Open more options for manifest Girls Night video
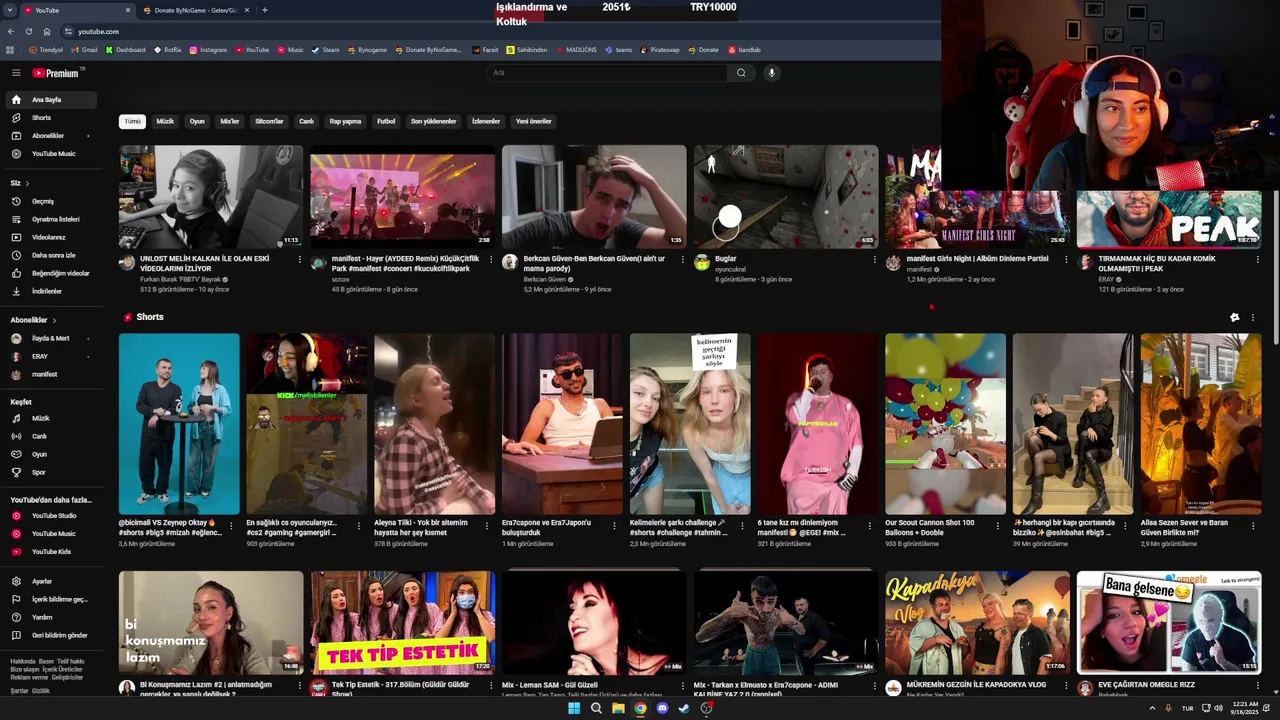The image size is (1280, 720). coord(1066,260)
